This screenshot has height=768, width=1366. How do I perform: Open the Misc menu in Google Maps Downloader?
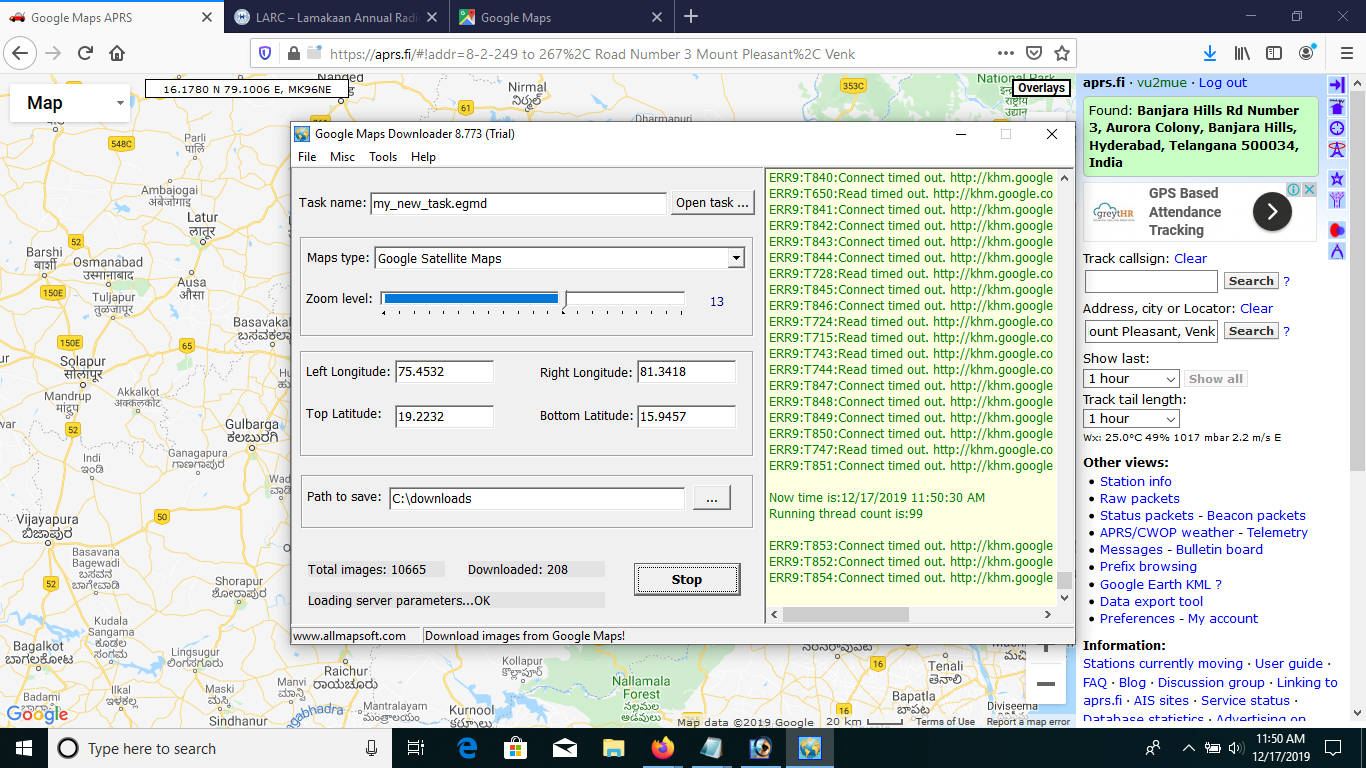(x=342, y=157)
